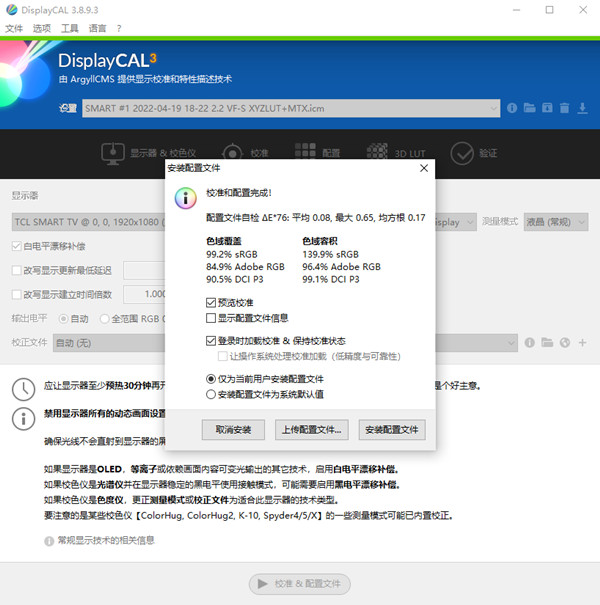Uncheck the 预览校准 checkbox
The image size is (600, 605).
(211, 302)
